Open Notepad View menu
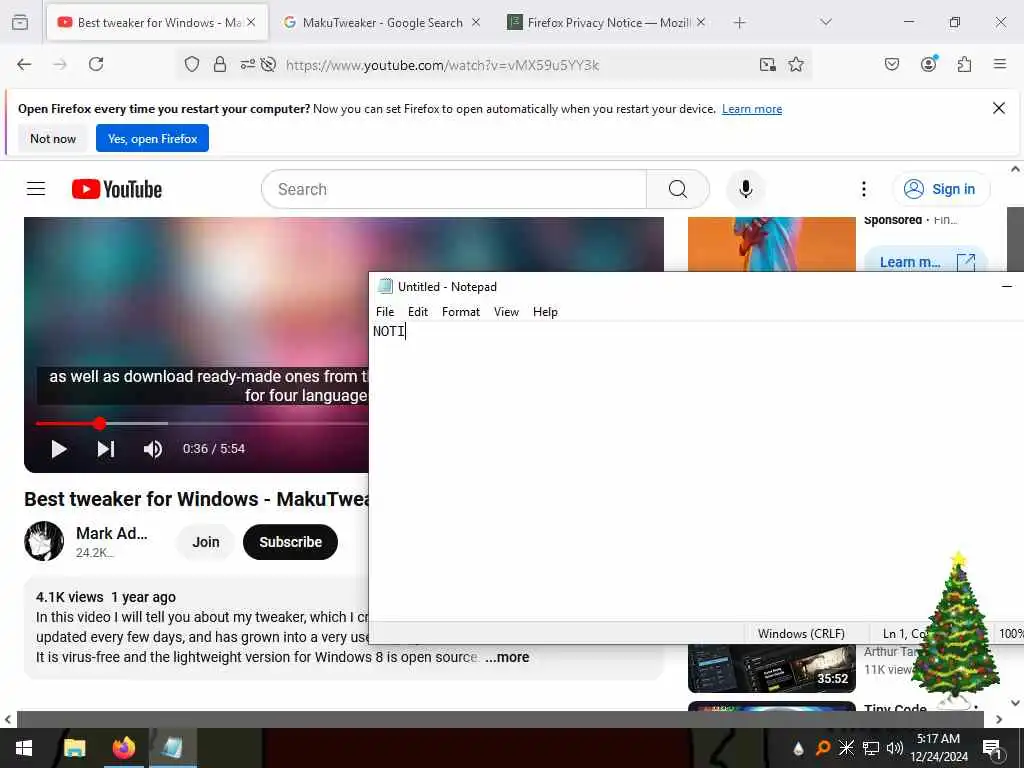Viewport: 1024px width, 768px height. pos(506,312)
